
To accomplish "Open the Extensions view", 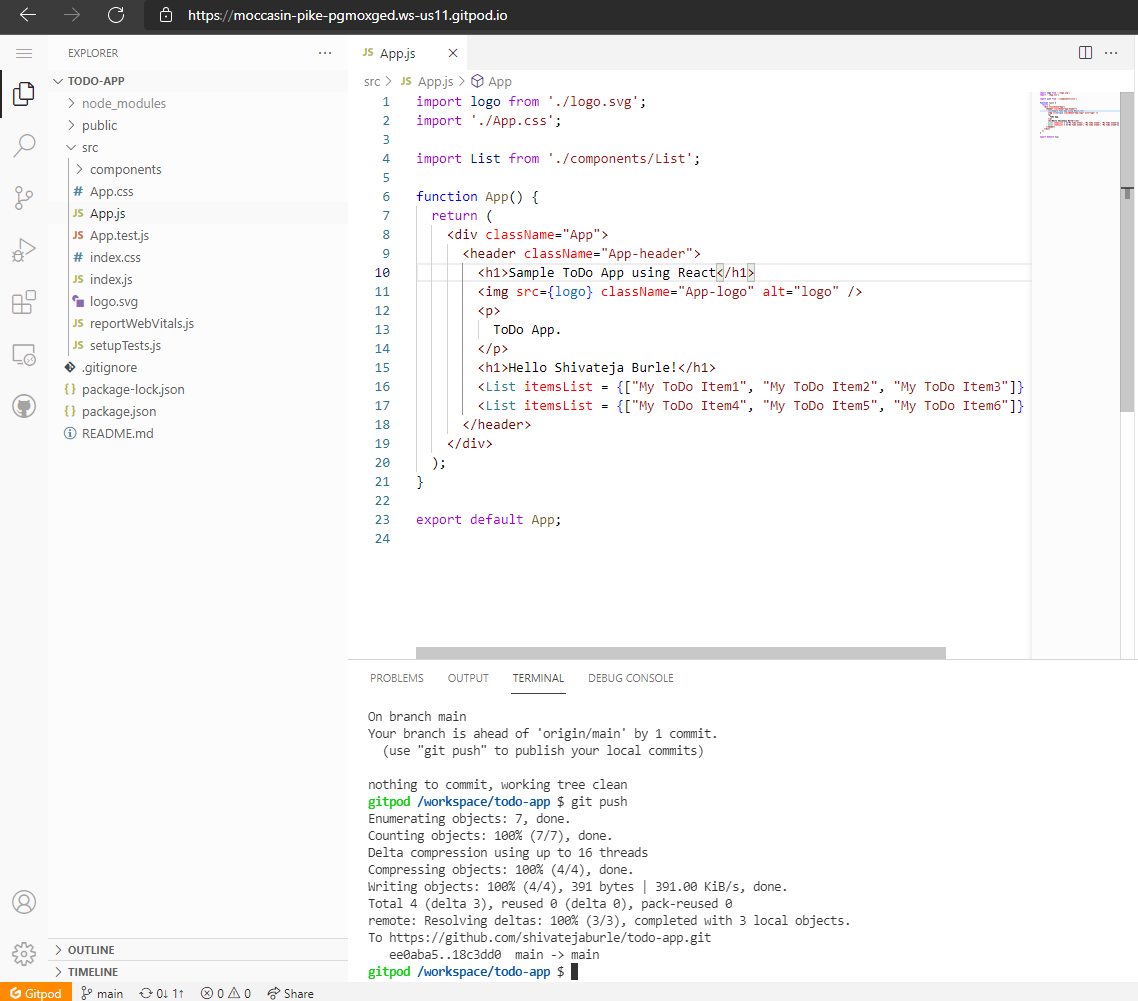I will (x=24, y=302).
